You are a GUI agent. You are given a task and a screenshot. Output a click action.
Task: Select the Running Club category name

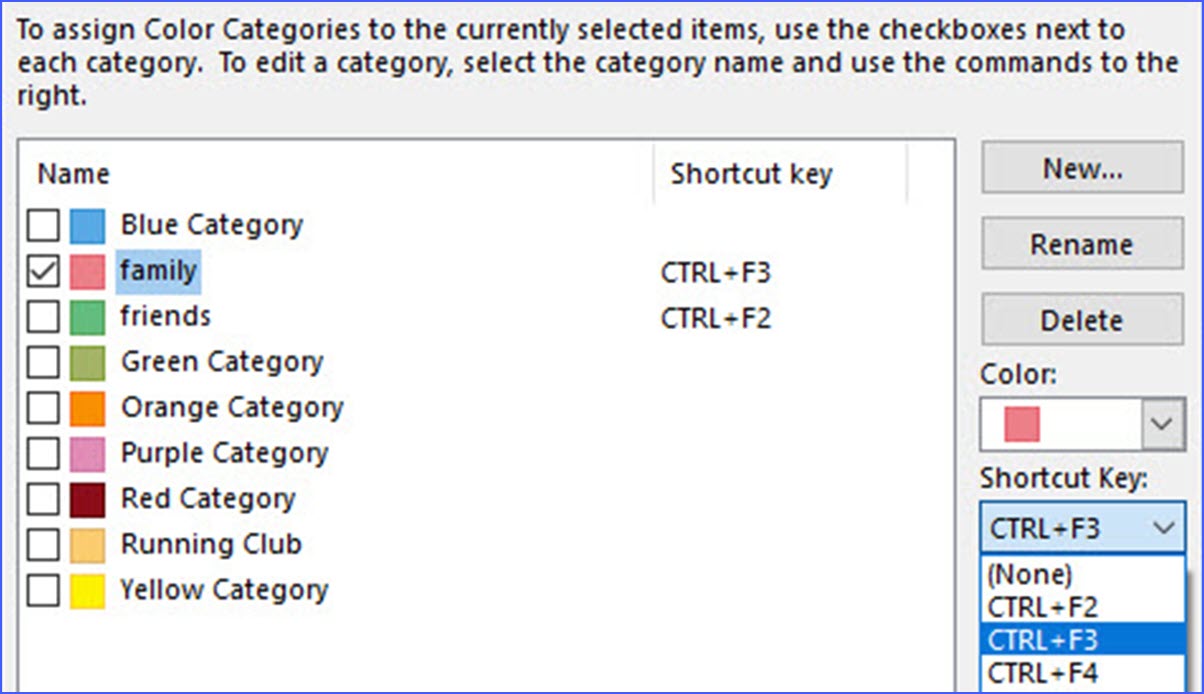click(211, 544)
